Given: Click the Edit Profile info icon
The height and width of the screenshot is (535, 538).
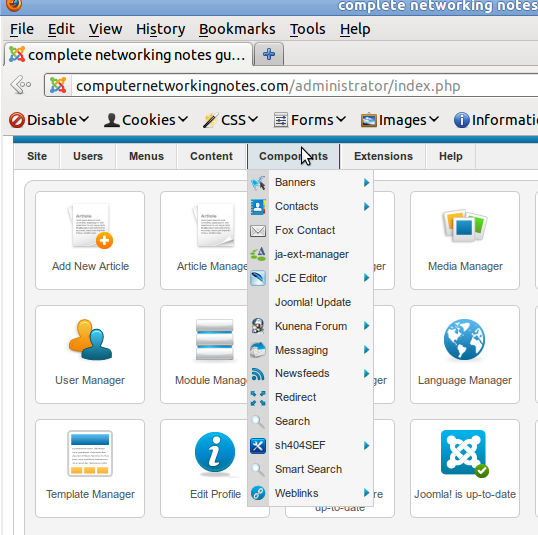Looking at the screenshot, I should tap(215, 454).
